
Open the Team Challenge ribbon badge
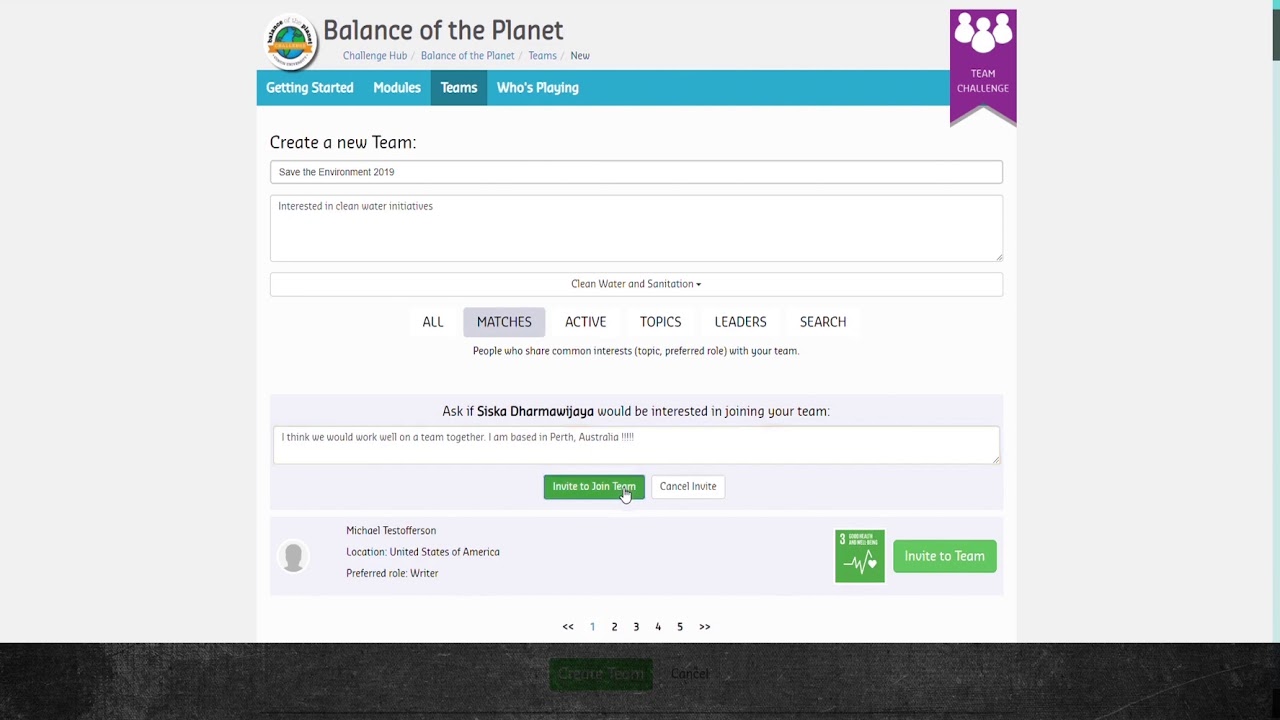(x=983, y=68)
